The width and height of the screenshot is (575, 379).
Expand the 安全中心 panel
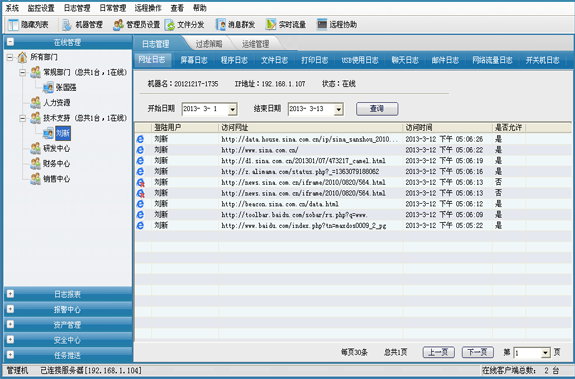click(x=10, y=340)
